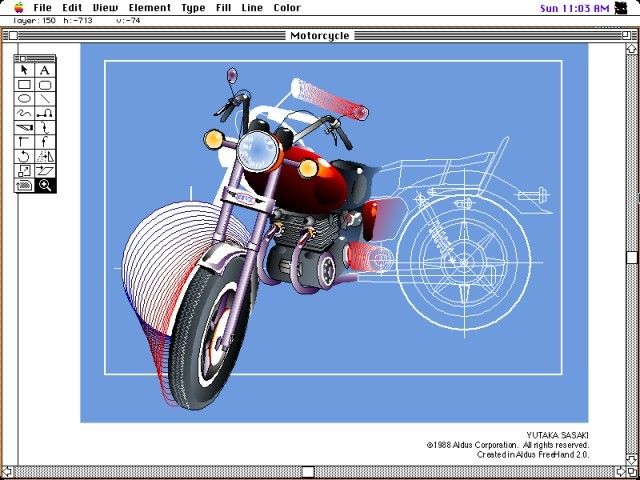Click the vertical scrollbar thumb
This screenshot has height=480, width=640.
point(632,257)
